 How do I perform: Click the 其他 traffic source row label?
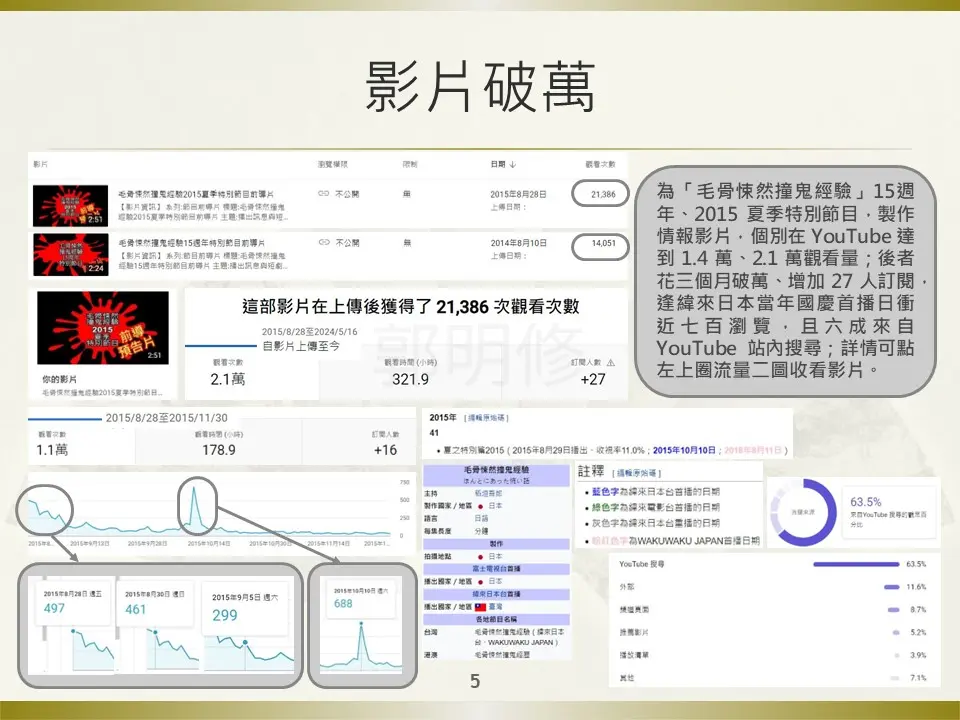[x=626, y=678]
